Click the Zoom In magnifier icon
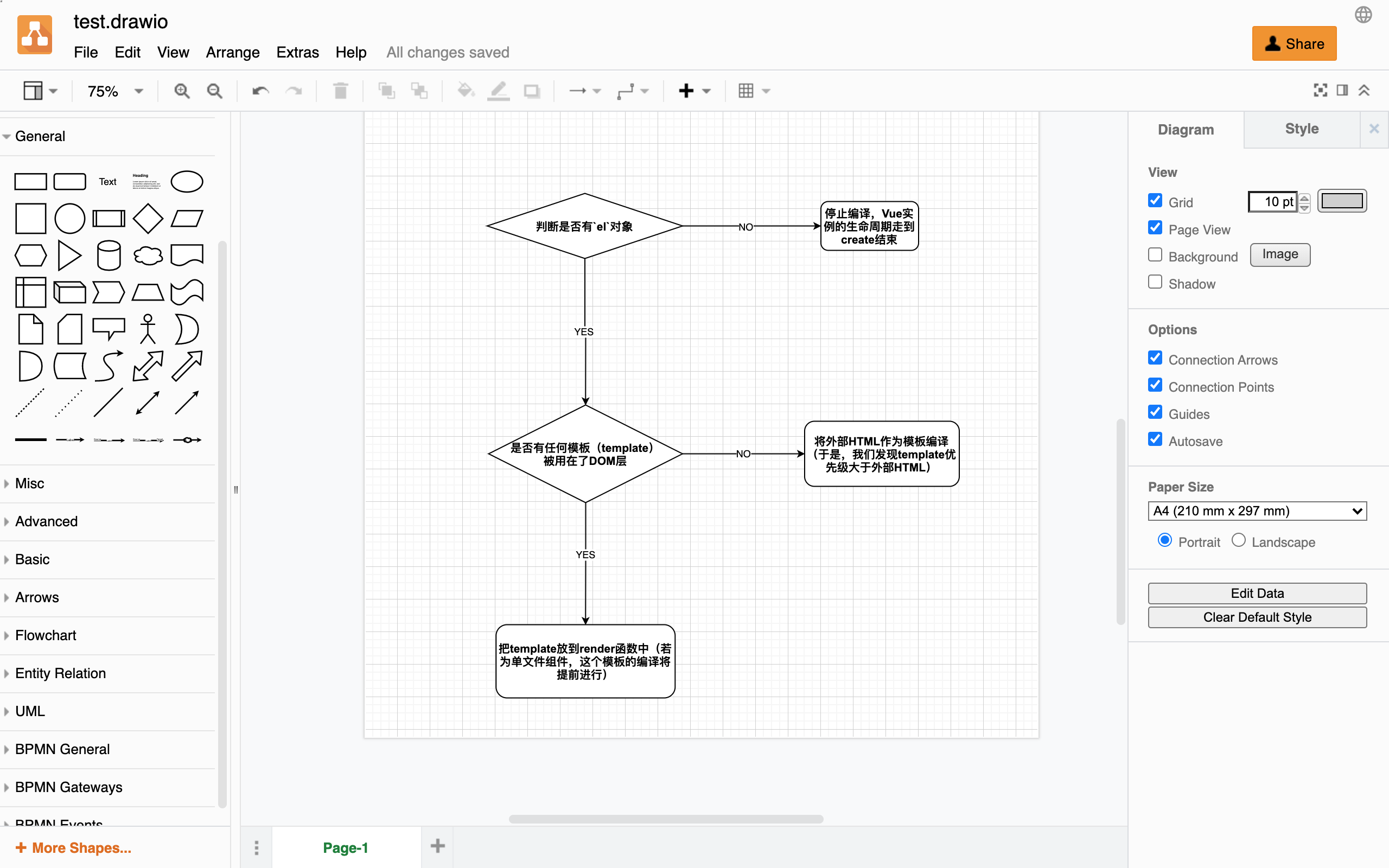 pyautogui.click(x=182, y=90)
